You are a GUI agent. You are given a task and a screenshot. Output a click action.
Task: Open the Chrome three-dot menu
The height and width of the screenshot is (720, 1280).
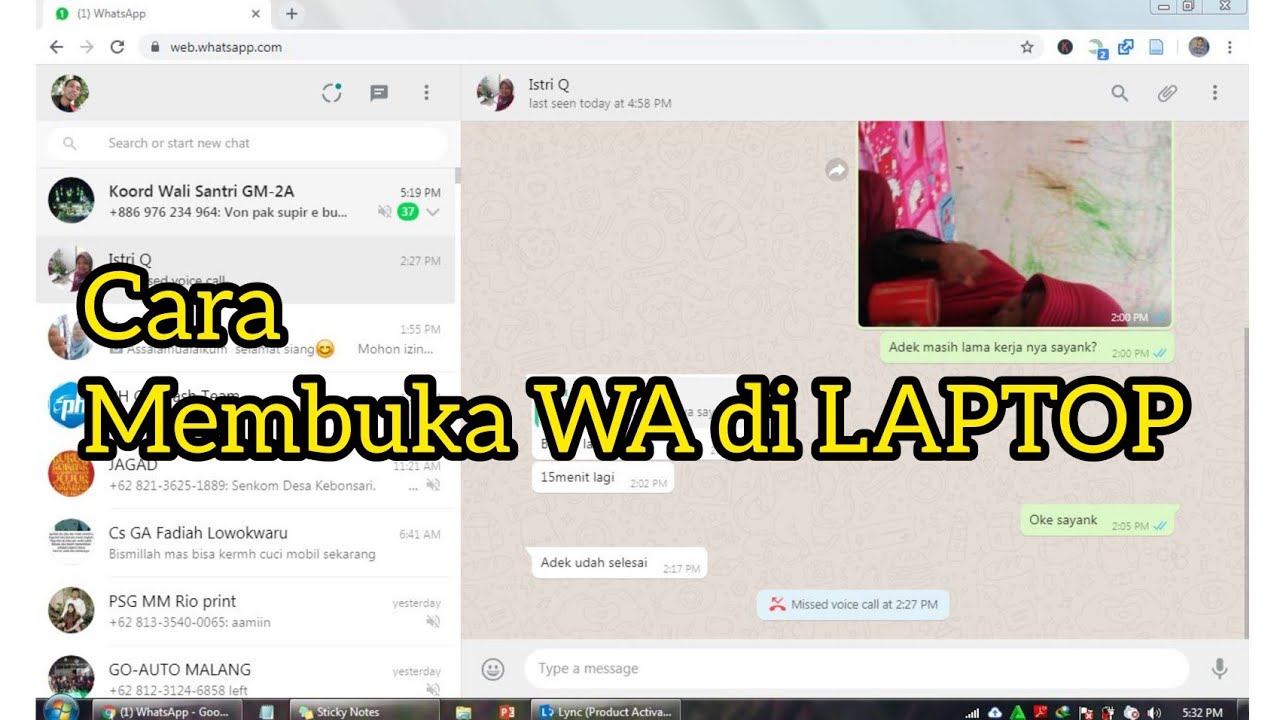tap(1229, 47)
